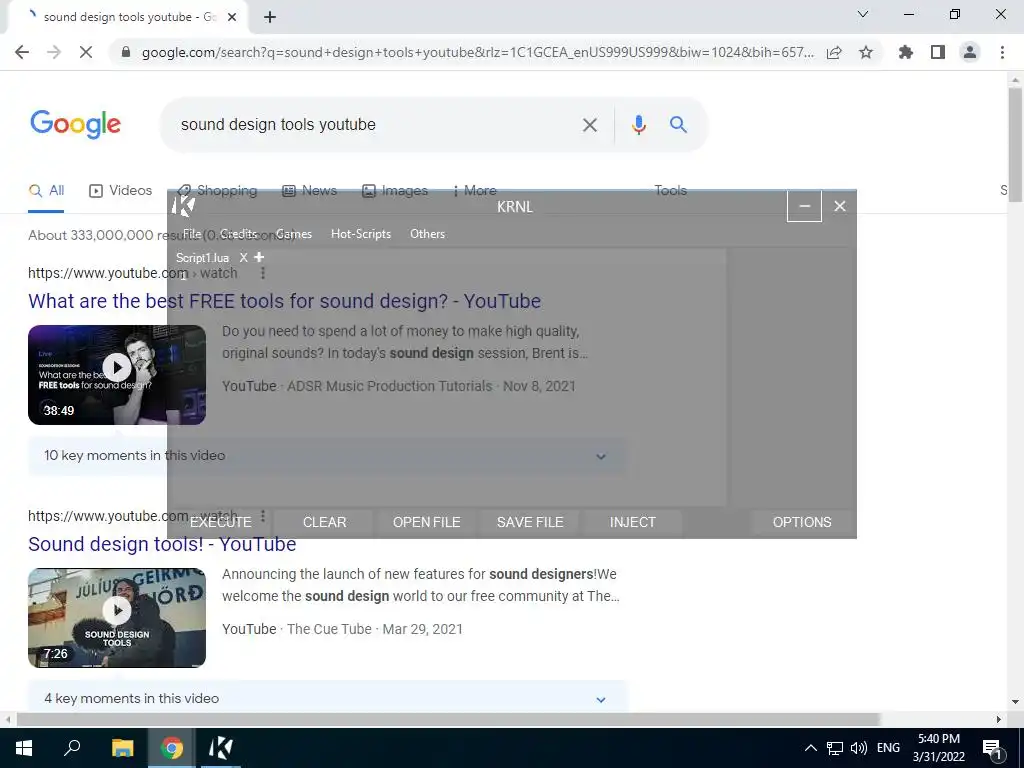1024x768 pixels.
Task: Go forward in Chrome browser
Action: (x=54, y=52)
